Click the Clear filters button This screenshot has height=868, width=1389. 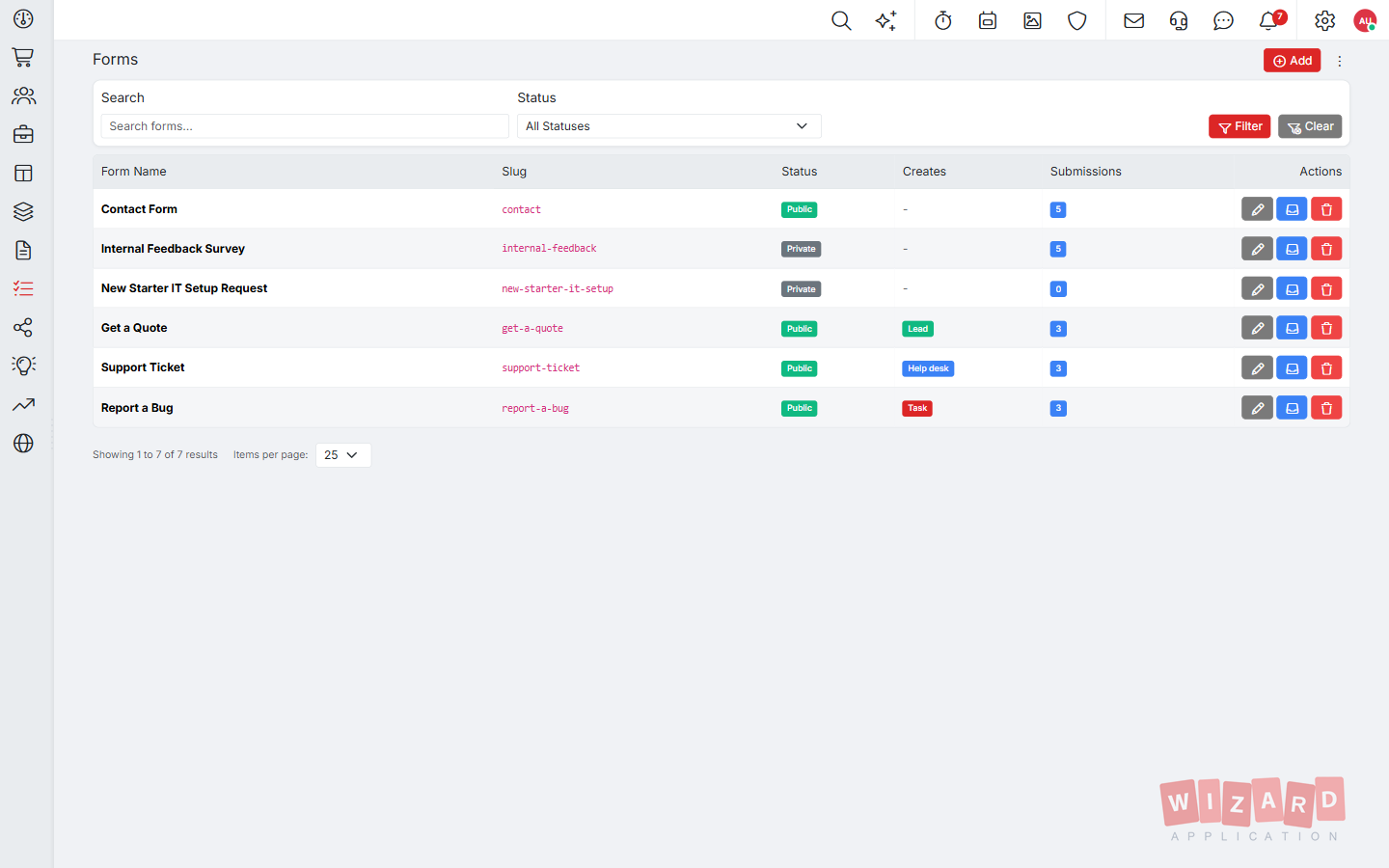pos(1310,126)
